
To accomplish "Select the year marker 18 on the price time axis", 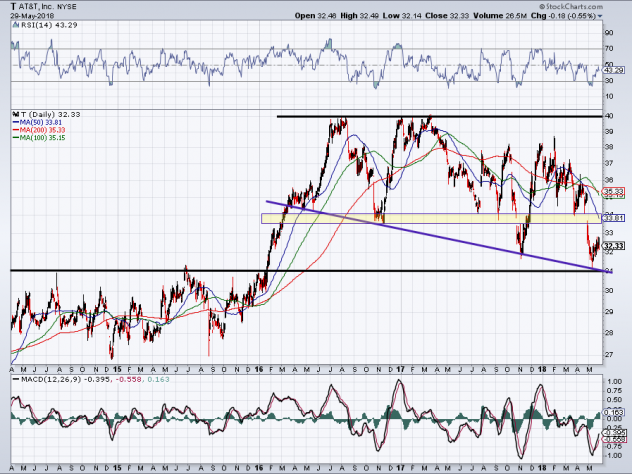I will click(542, 369).
